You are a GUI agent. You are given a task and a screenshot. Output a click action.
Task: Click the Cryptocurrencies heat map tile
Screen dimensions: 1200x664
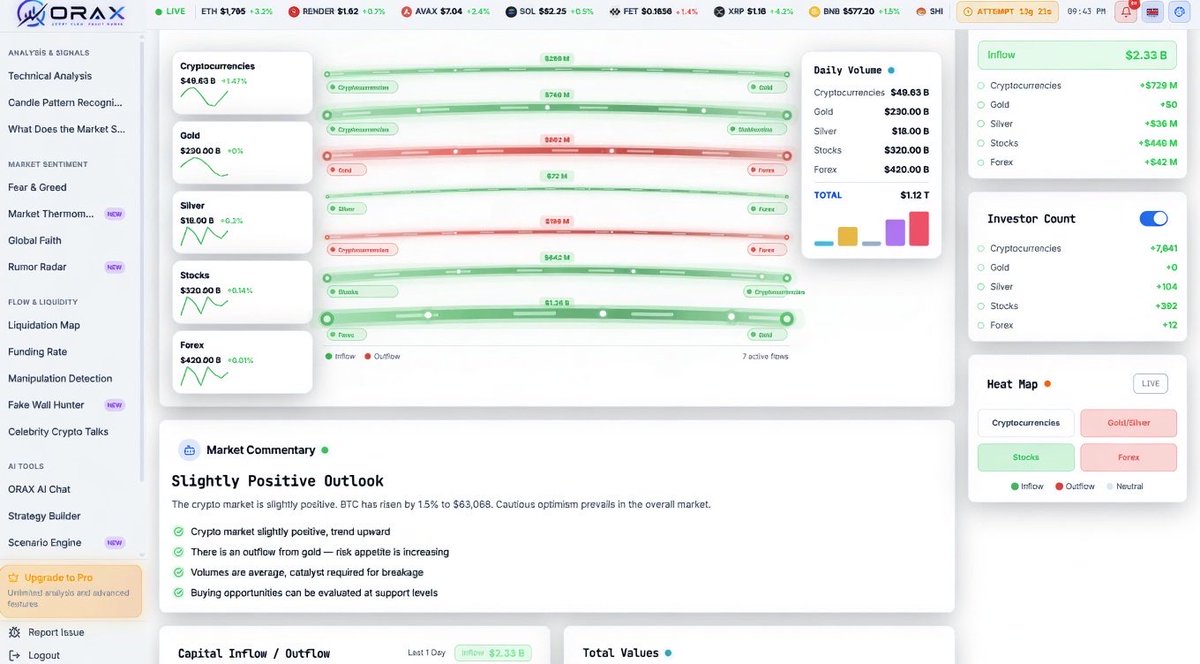pyautogui.click(x=1026, y=423)
